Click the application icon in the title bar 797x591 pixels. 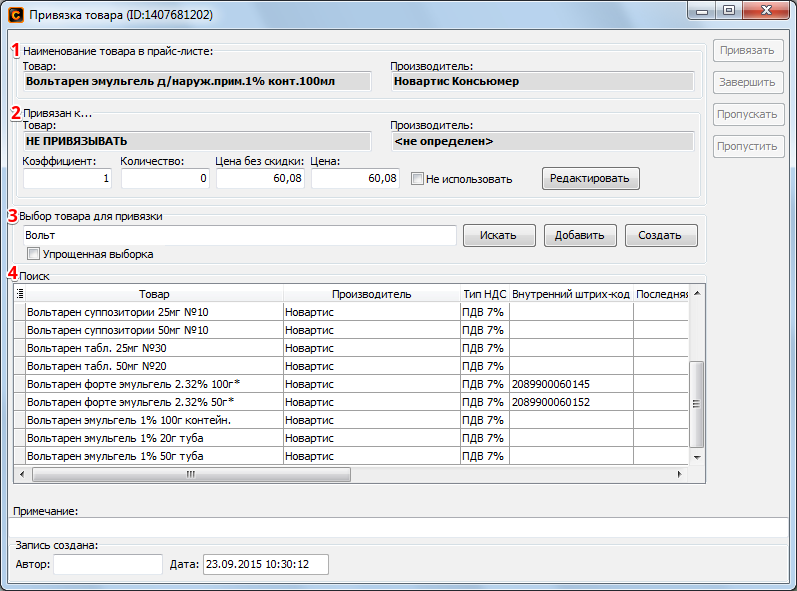point(15,15)
